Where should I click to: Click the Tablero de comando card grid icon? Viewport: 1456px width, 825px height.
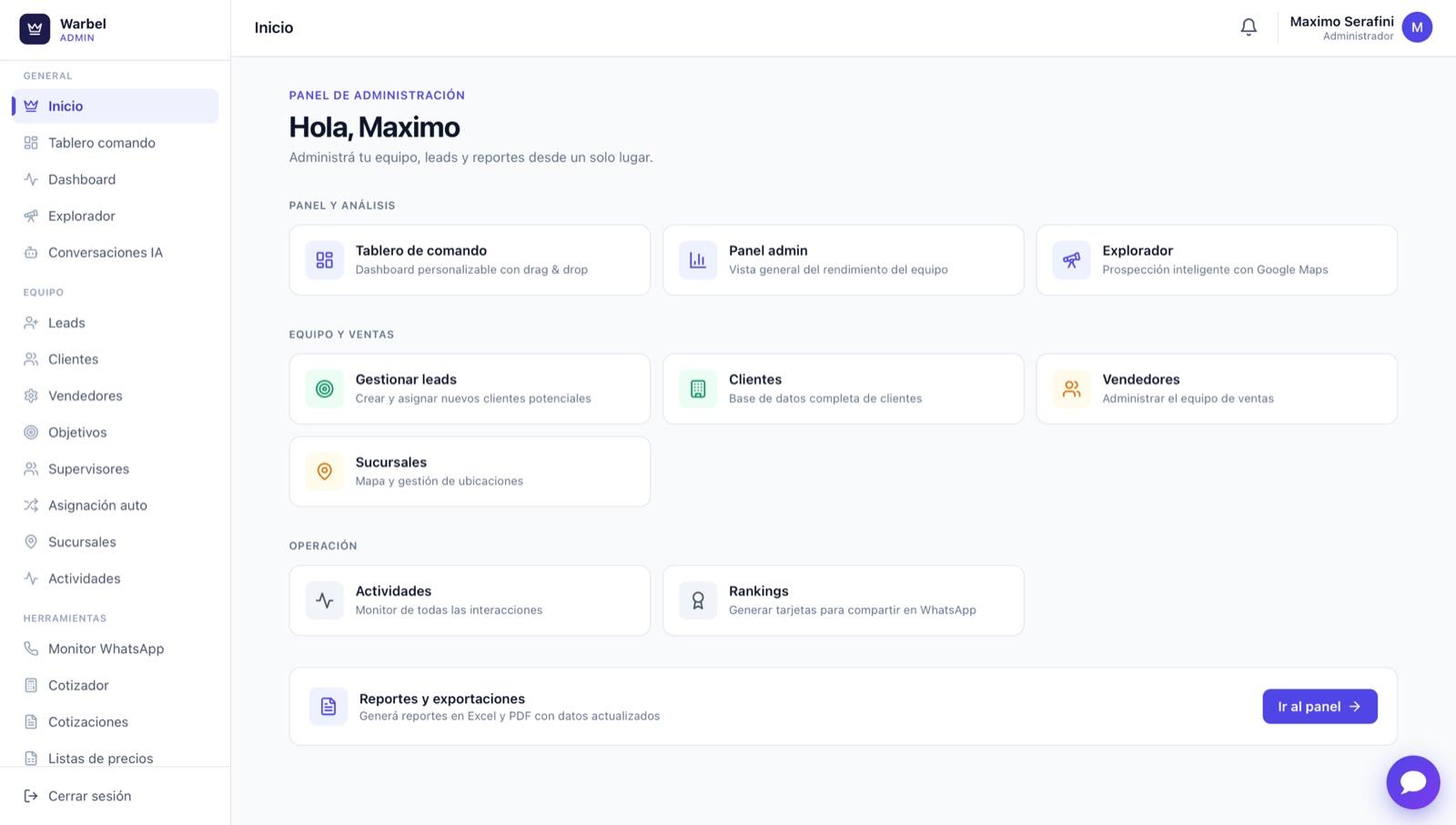point(325,260)
